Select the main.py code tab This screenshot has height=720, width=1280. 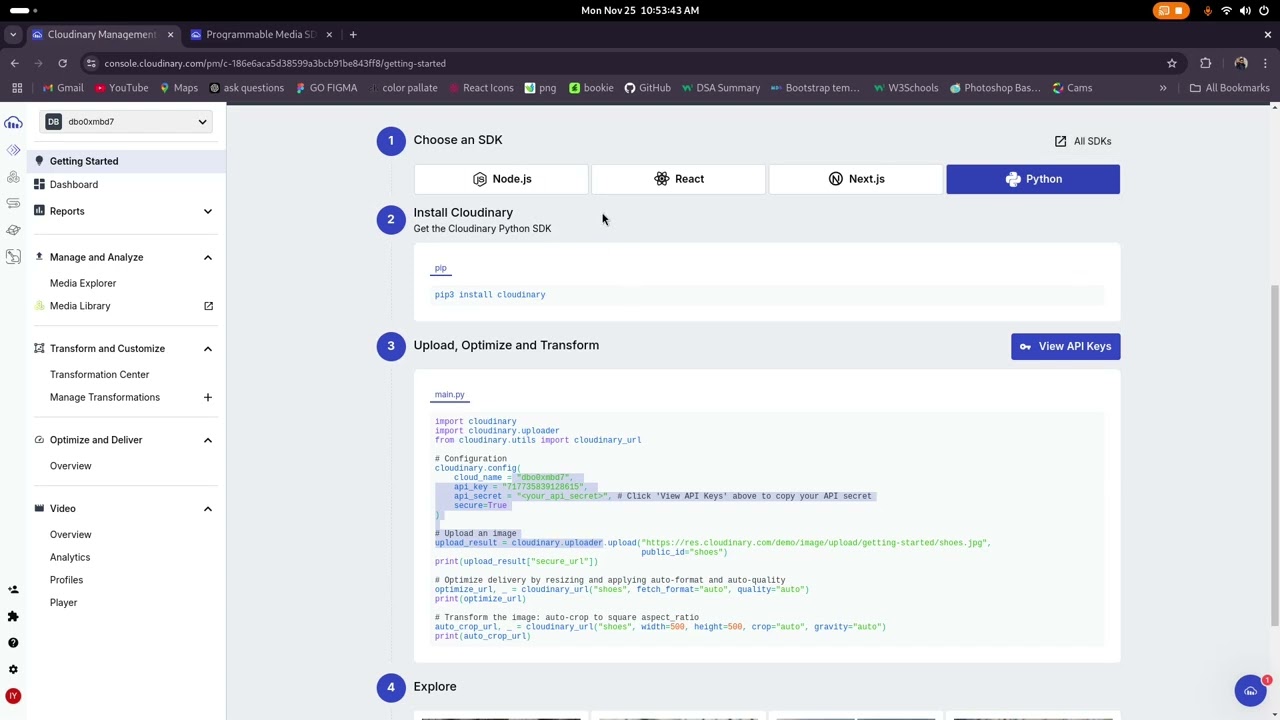coord(450,395)
